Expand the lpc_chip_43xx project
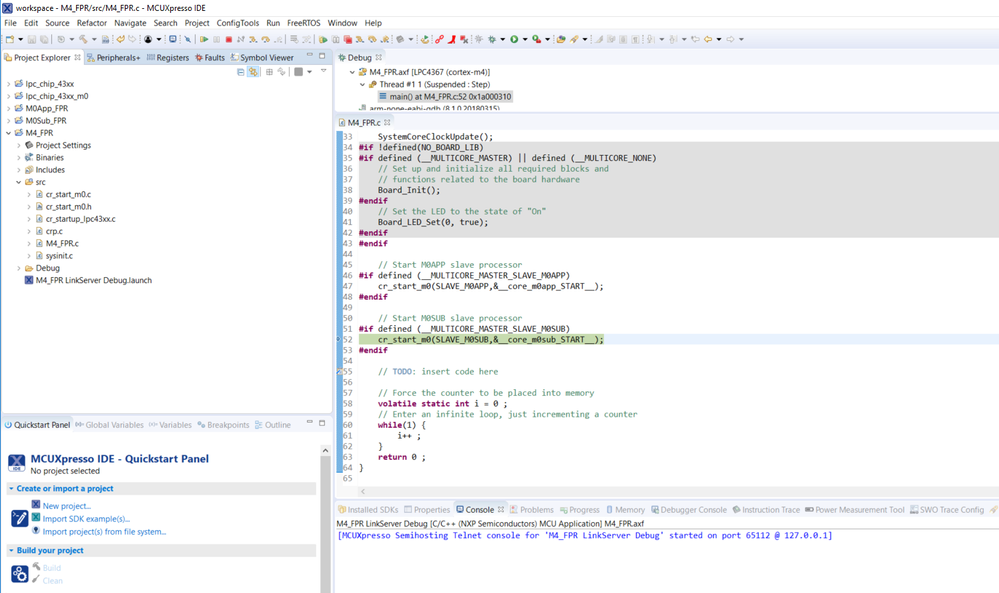The height and width of the screenshot is (593, 999). (8, 84)
